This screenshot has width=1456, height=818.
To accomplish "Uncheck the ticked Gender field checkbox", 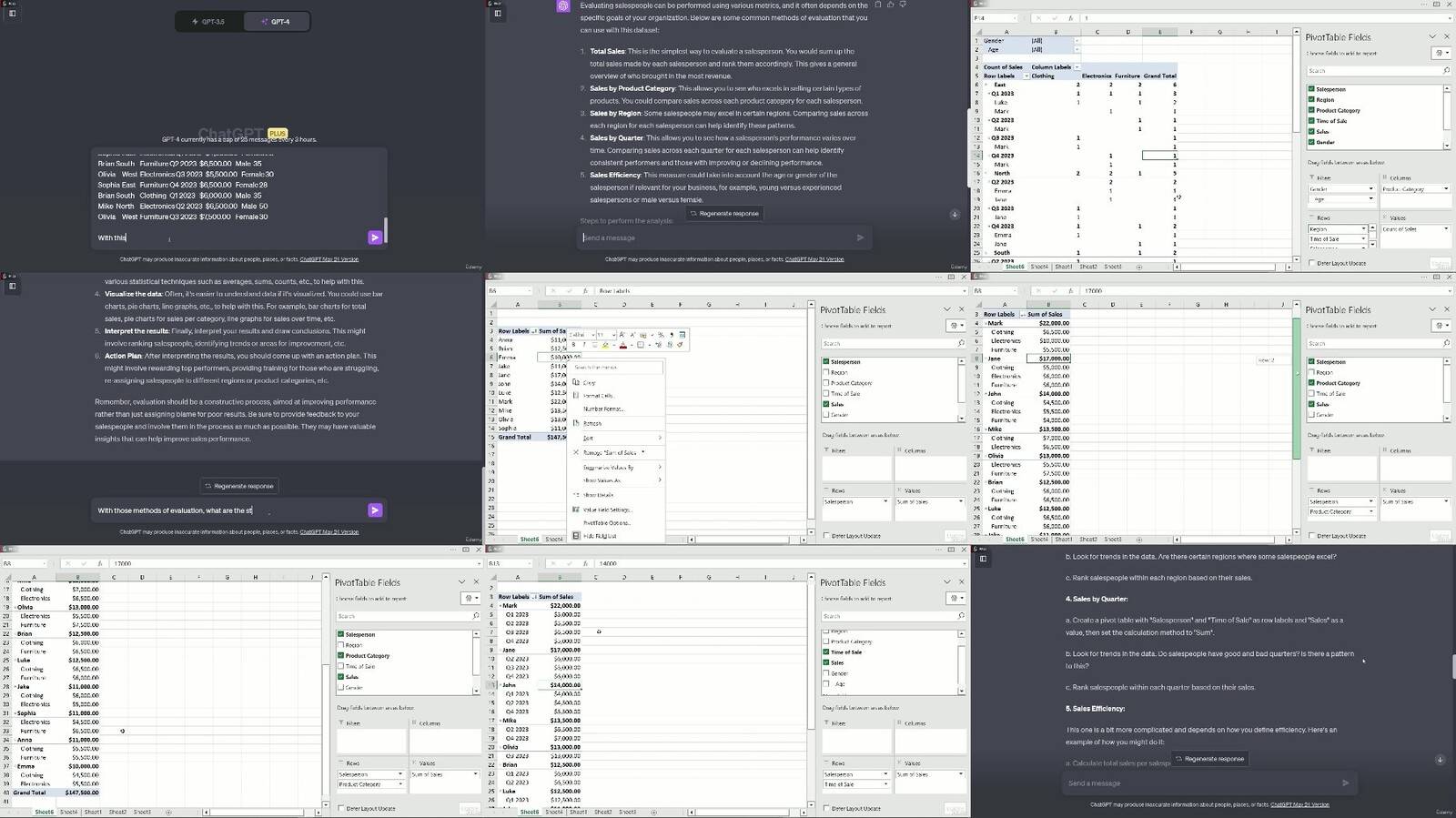I will pos(1311,142).
